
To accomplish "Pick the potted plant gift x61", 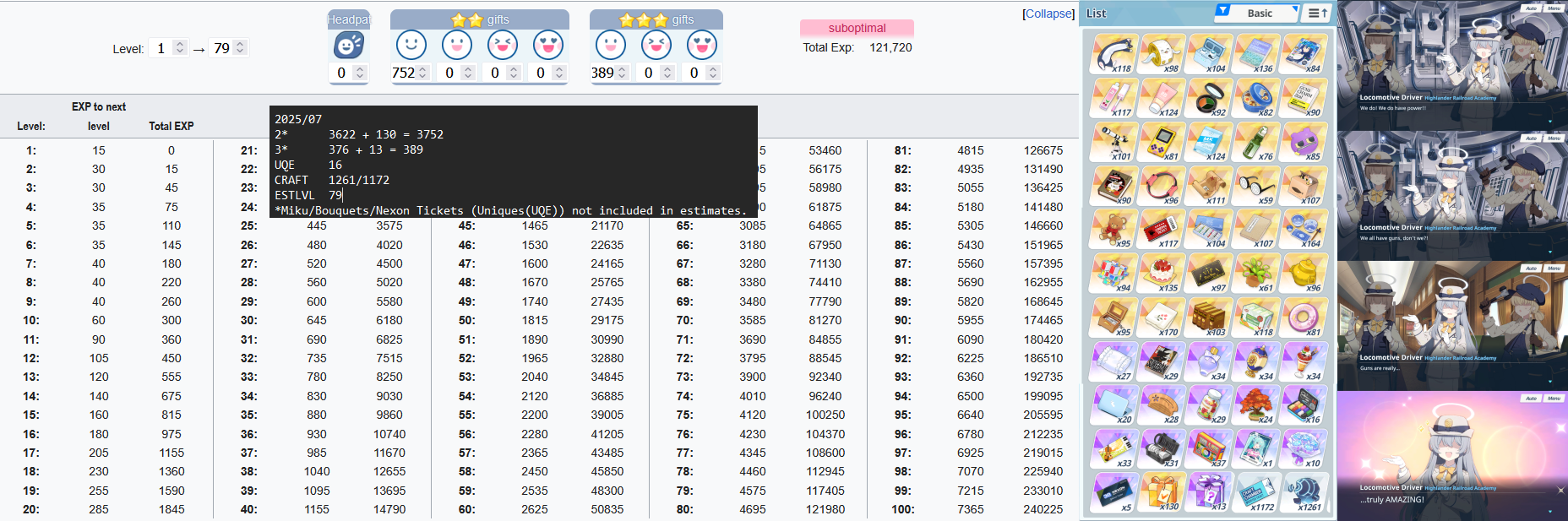I will coord(1255,273).
